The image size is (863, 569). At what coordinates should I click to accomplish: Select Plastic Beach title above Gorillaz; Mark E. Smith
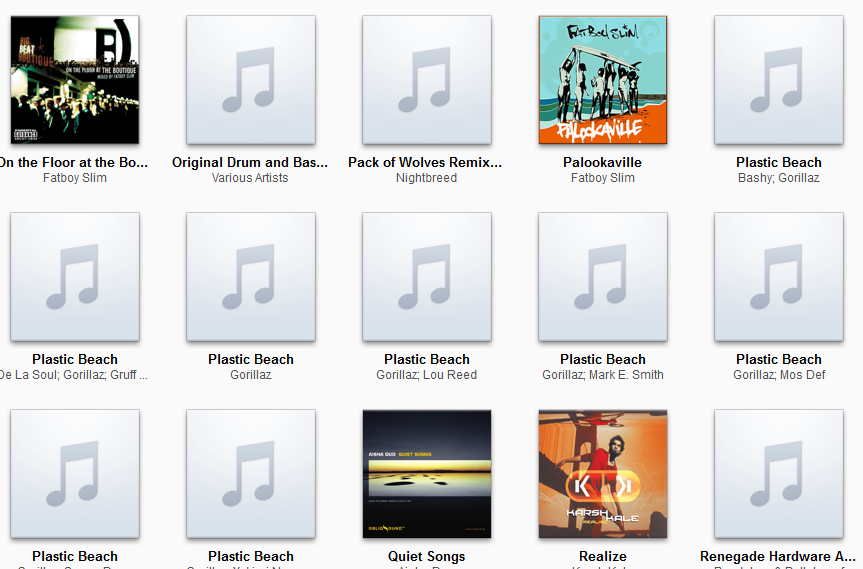603,359
